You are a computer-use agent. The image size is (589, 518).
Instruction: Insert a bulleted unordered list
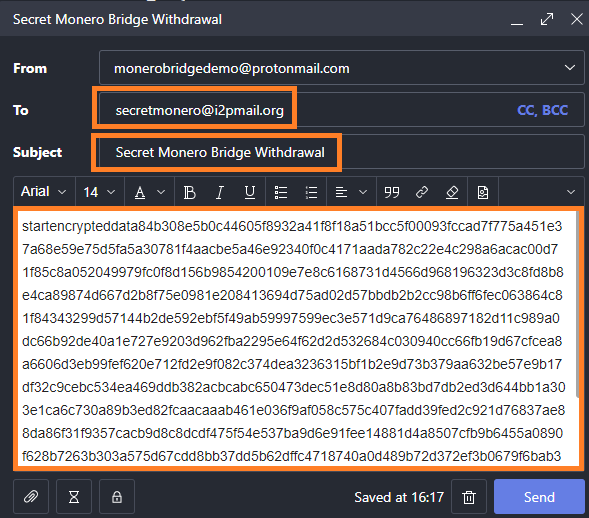tap(281, 192)
